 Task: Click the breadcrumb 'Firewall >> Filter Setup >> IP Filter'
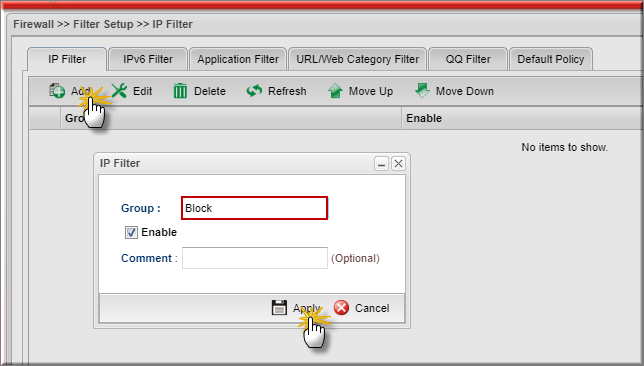tap(103, 24)
